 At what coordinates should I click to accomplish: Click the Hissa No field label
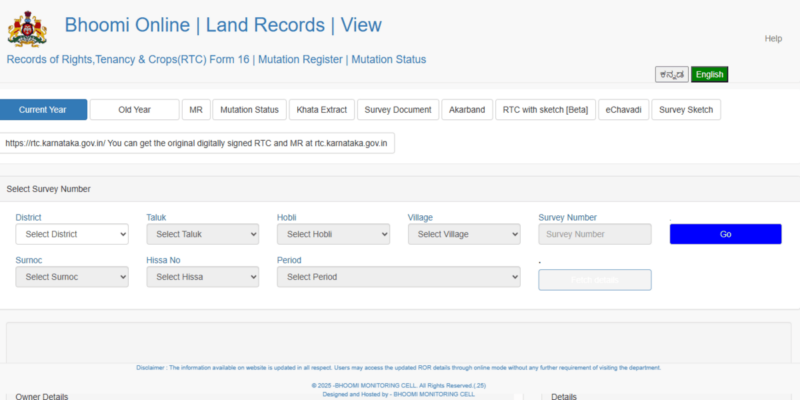click(x=163, y=260)
